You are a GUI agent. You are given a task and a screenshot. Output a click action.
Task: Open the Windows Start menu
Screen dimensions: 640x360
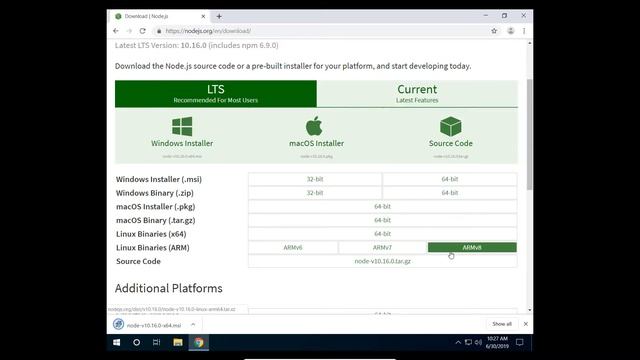pyautogui.click(x=116, y=342)
